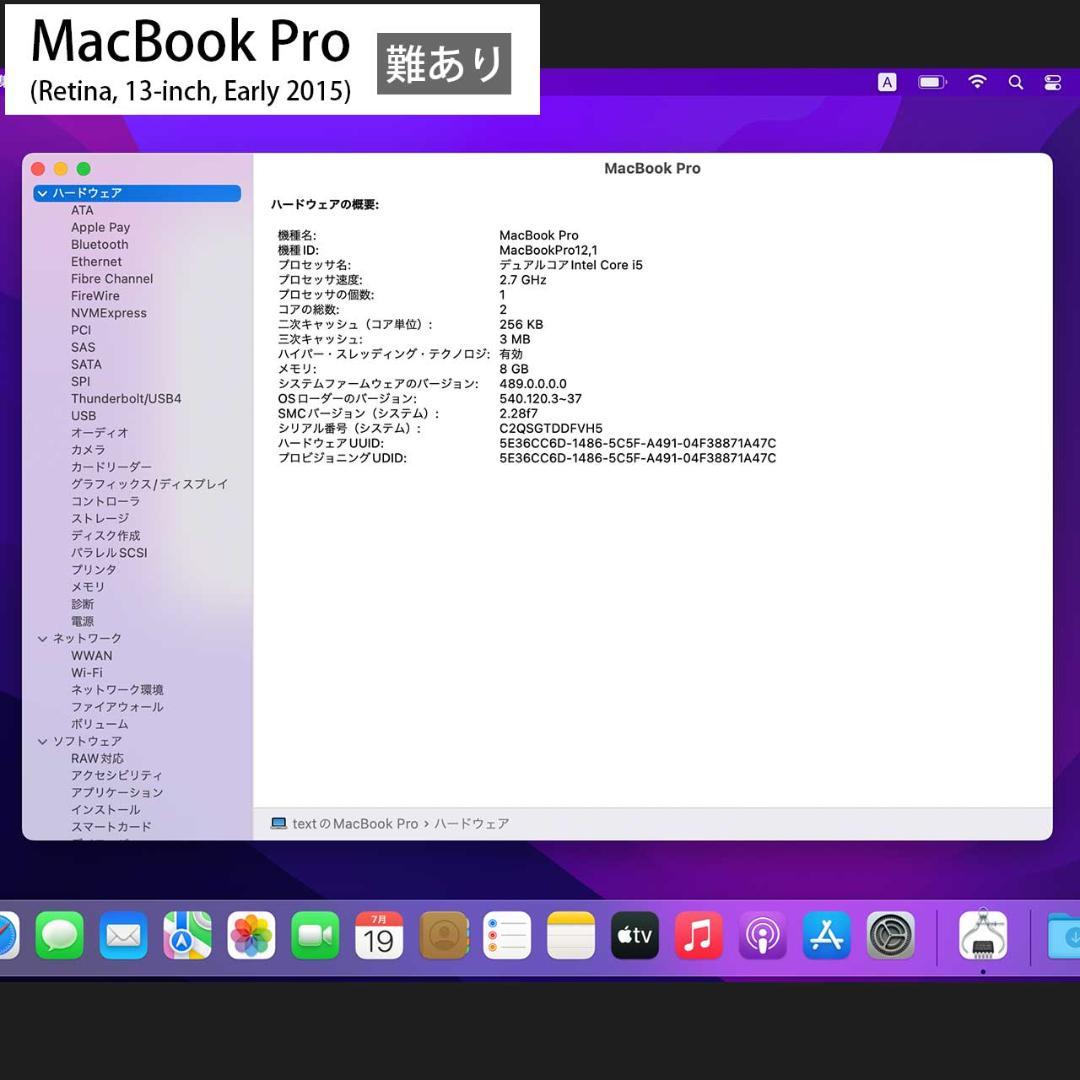The height and width of the screenshot is (1080, 1080).
Task: Select カードリーダー in the sidebar
Action: point(111,467)
